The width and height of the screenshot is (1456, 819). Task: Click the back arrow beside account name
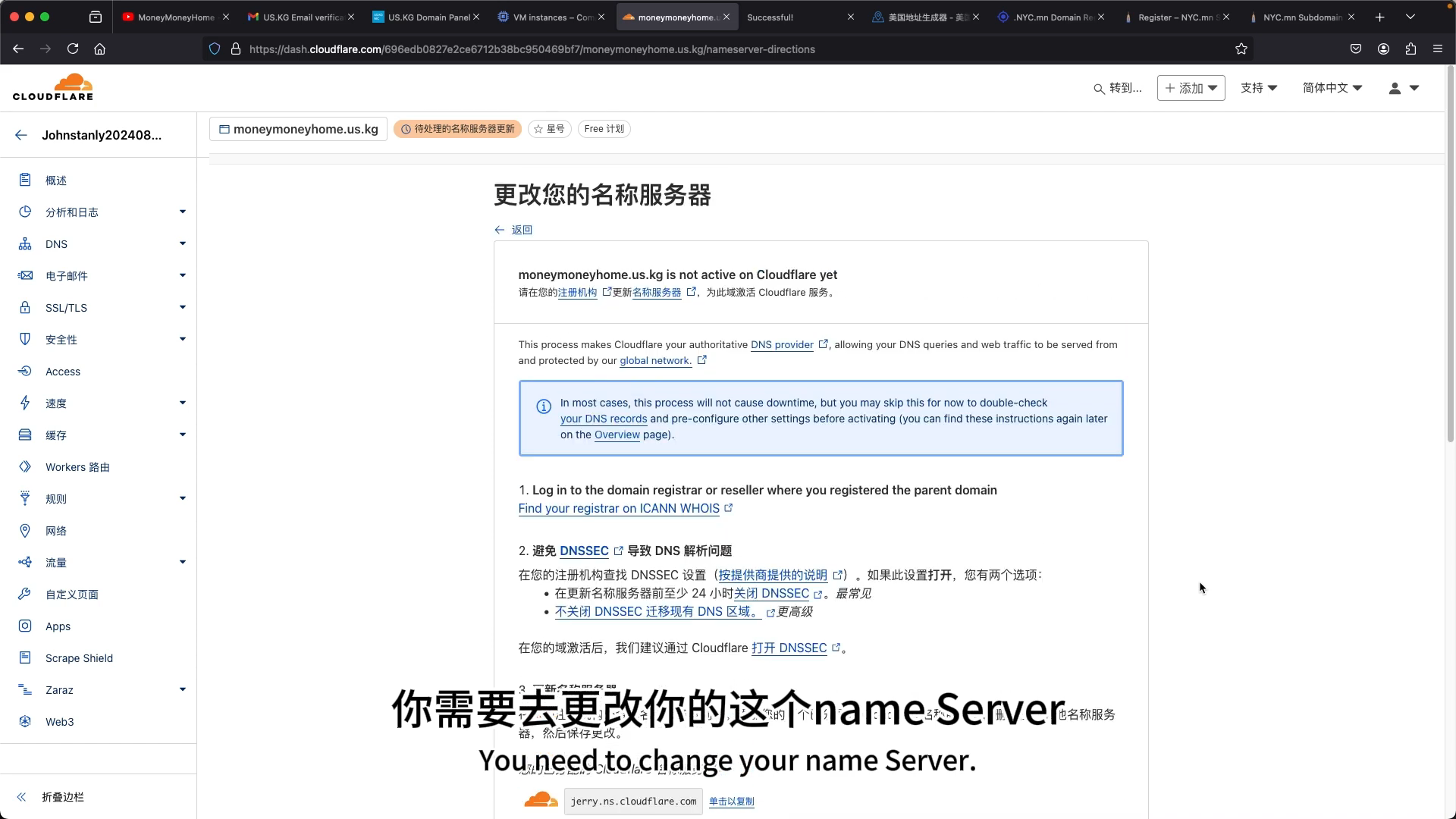click(21, 135)
